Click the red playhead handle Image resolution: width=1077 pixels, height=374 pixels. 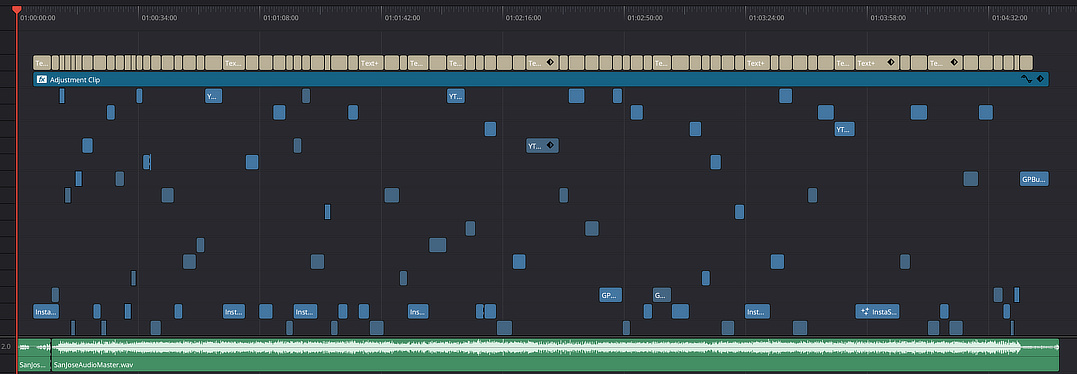coord(16,9)
